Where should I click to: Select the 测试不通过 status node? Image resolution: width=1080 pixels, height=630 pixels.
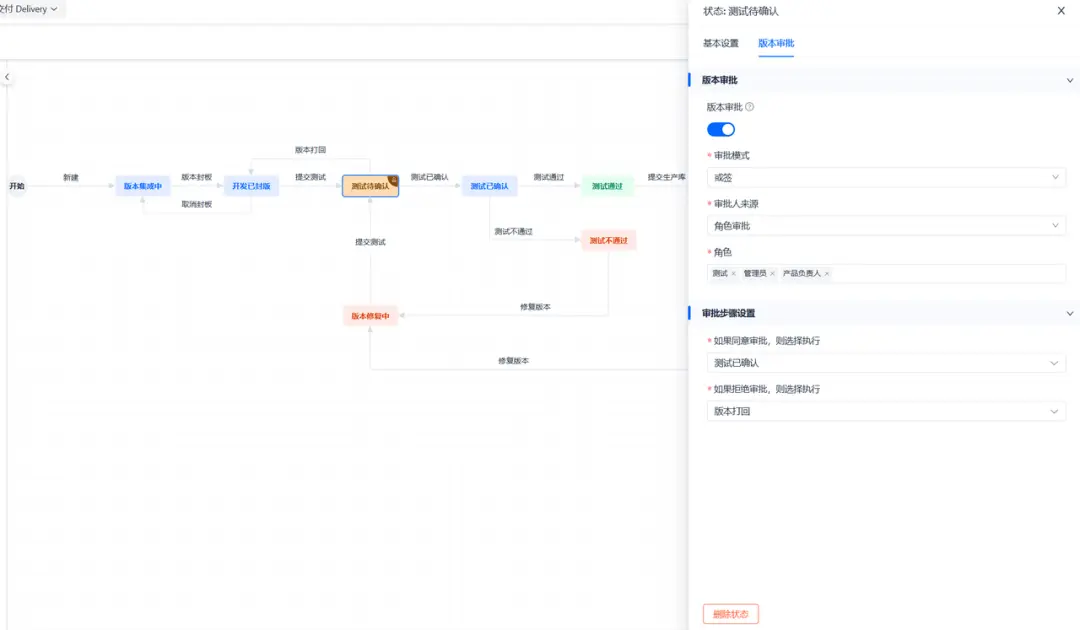point(608,240)
